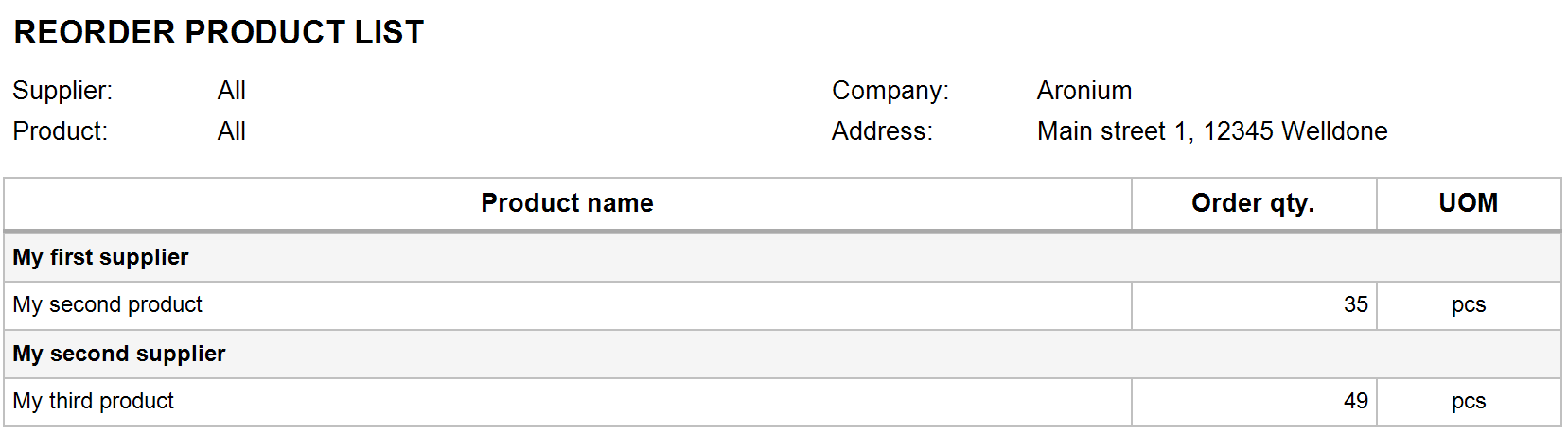Select the Supplier label
The image size is (1568, 433).
click(x=62, y=91)
